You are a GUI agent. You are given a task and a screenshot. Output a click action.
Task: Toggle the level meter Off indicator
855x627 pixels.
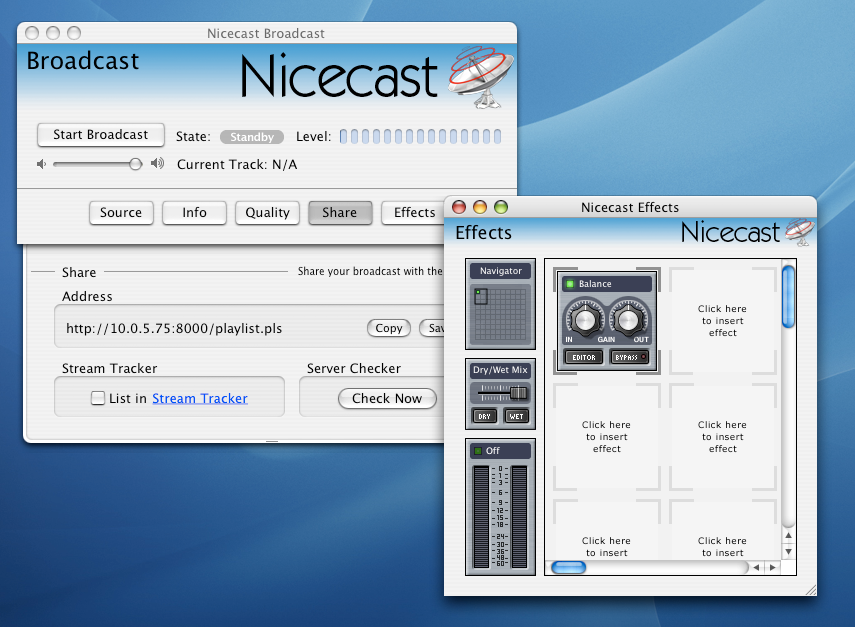point(478,451)
